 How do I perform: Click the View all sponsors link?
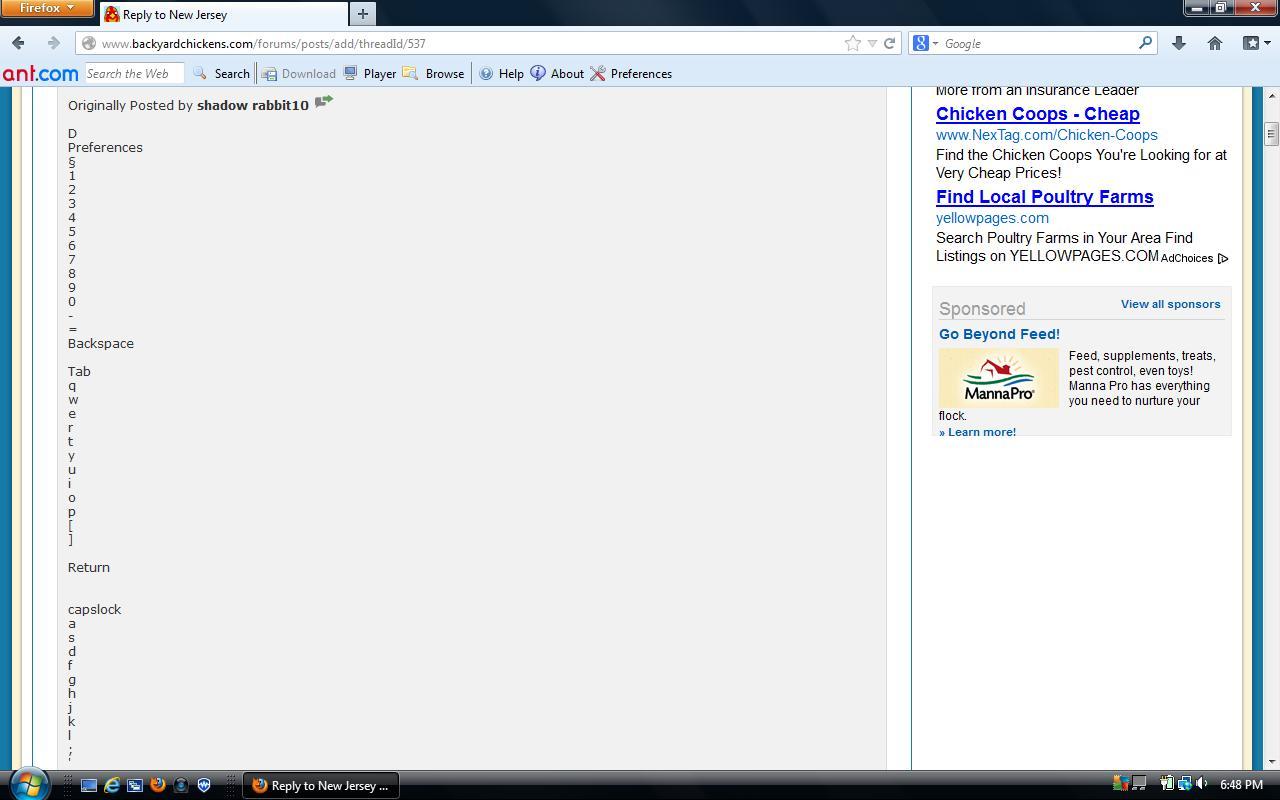pyautogui.click(x=1170, y=304)
